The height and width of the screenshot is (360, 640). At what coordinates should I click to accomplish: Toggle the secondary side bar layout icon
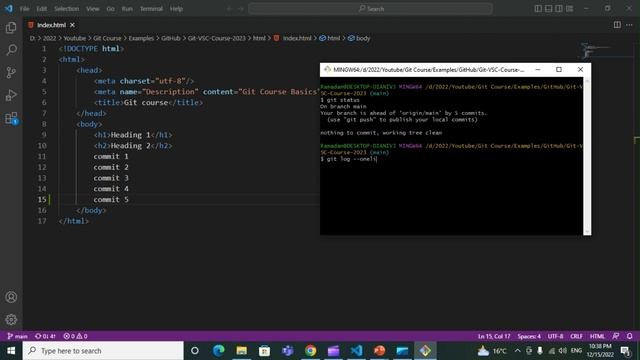pos(559,9)
